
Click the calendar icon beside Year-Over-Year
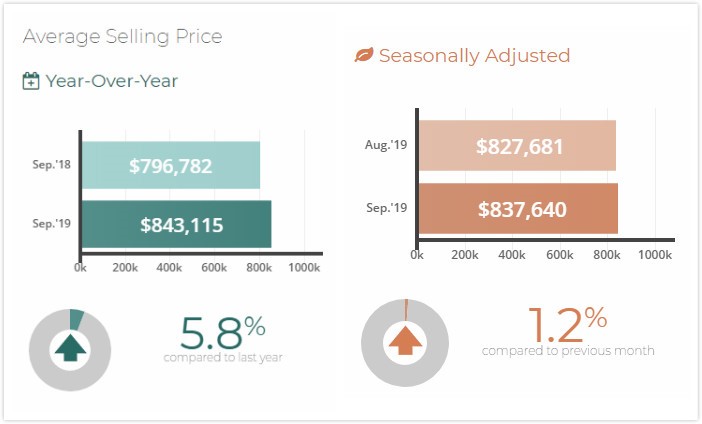click(x=31, y=81)
